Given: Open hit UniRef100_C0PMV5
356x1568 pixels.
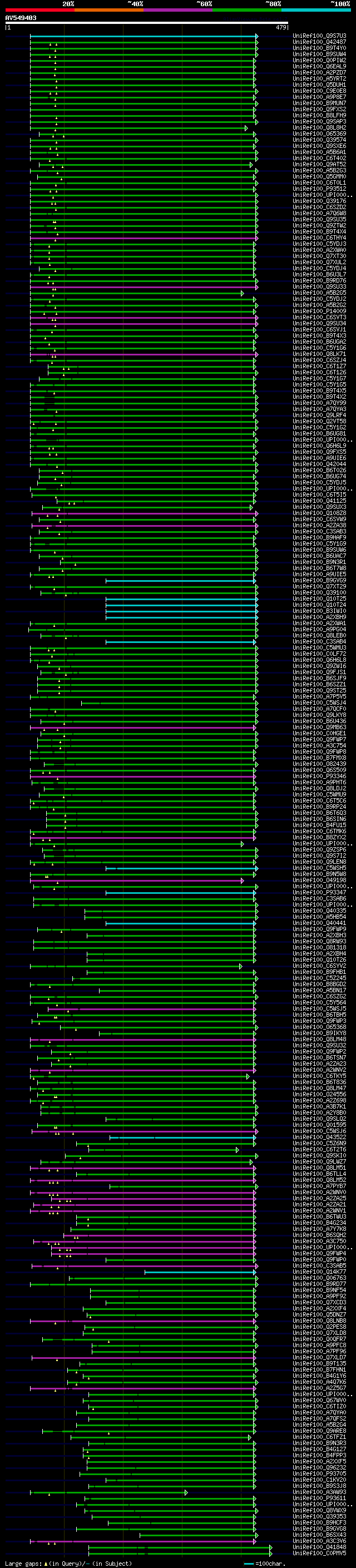Looking at the screenshot, I should pyautogui.click(x=319, y=1554).
